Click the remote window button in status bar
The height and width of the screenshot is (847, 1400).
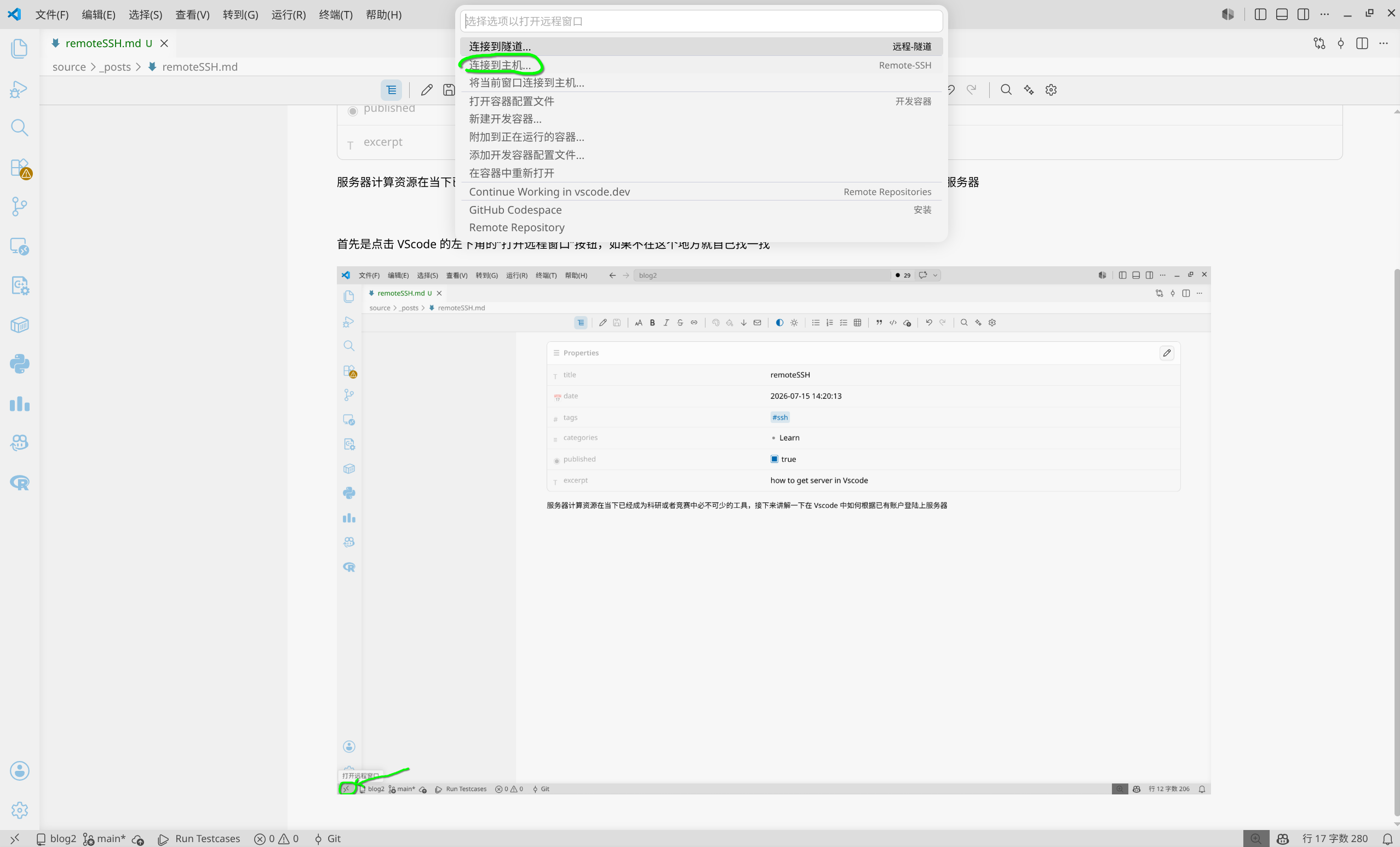point(15,838)
